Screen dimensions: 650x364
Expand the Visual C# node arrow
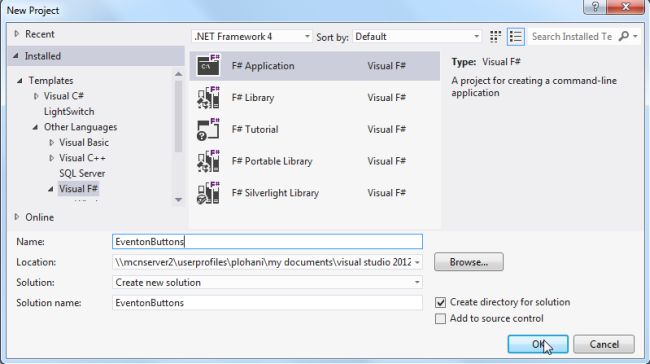click(x=36, y=96)
